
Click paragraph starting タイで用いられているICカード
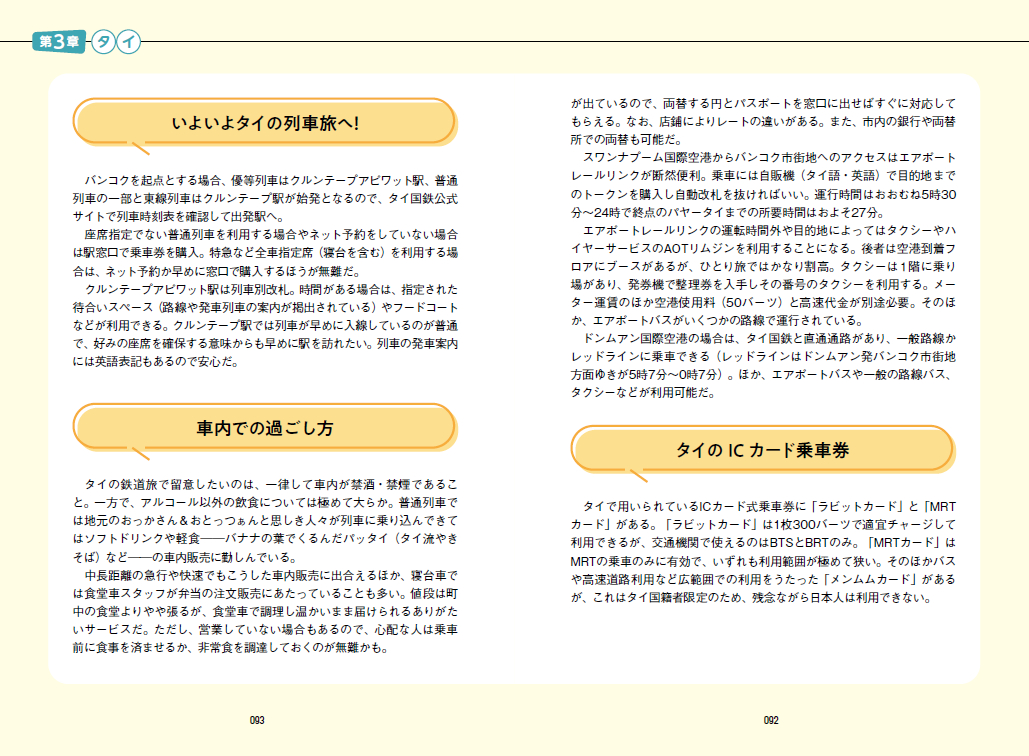click(763, 552)
